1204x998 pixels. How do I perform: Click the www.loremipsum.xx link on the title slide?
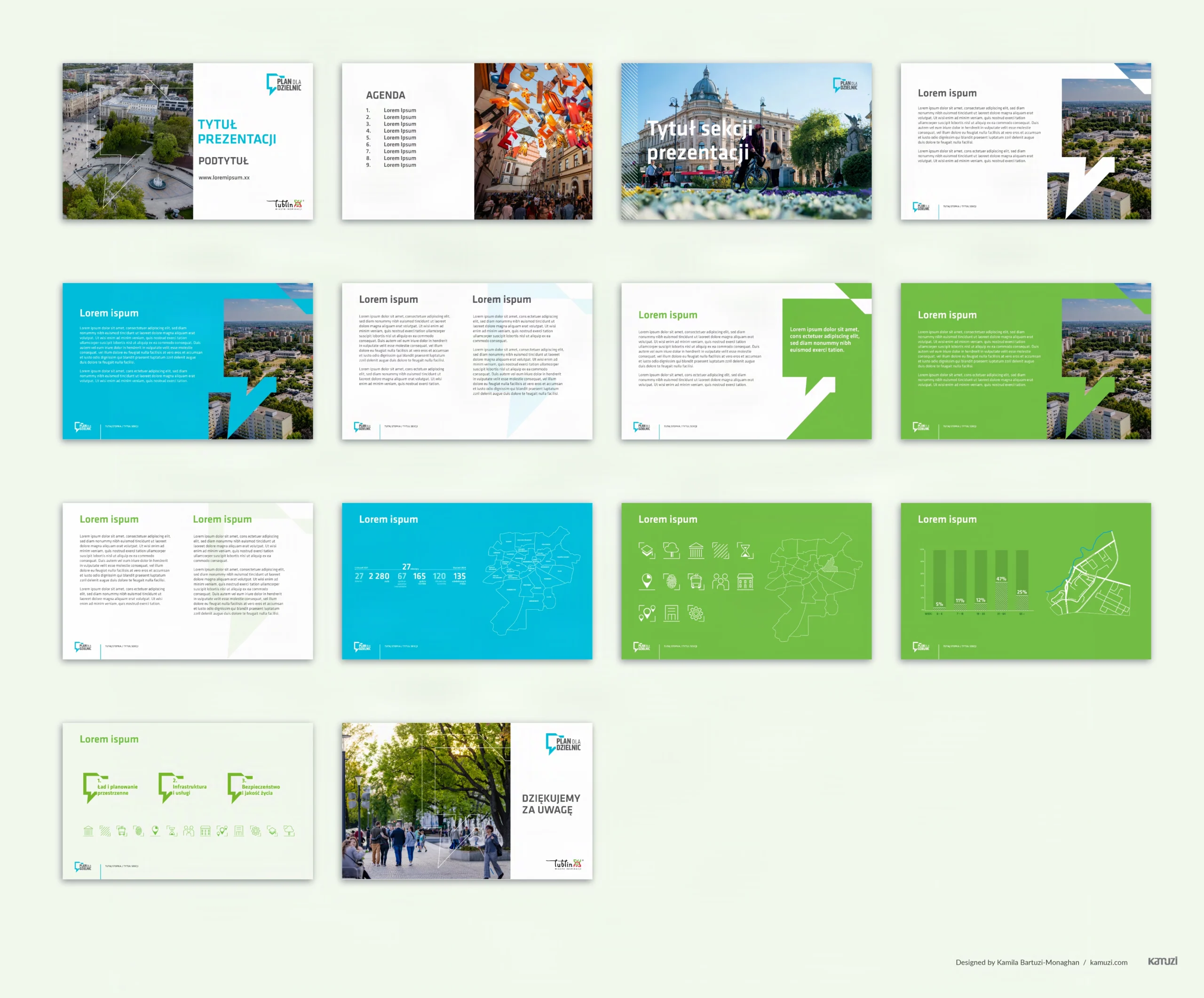pos(223,178)
